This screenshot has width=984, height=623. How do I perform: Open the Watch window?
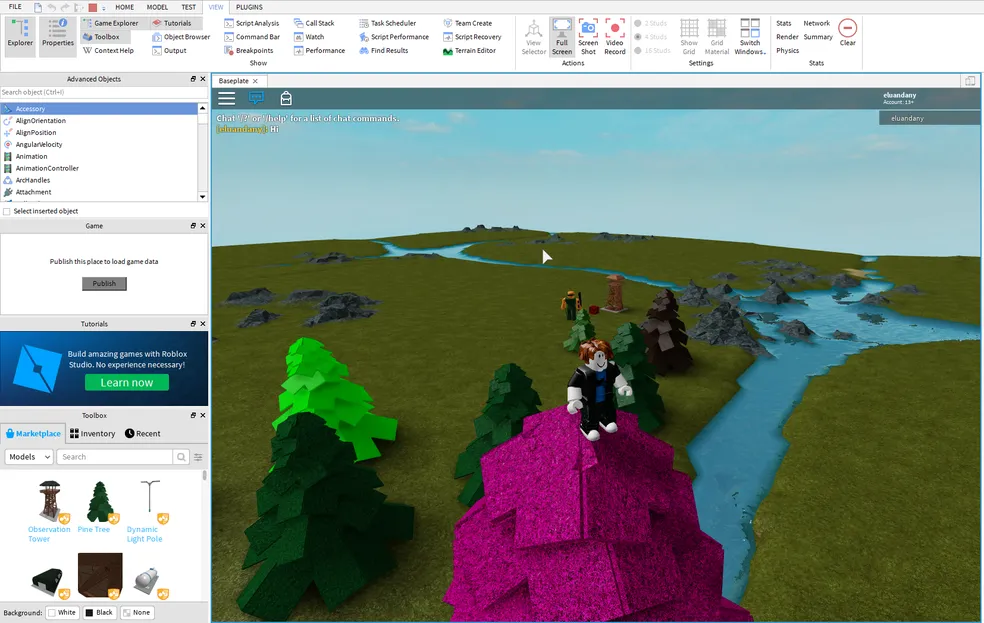(309, 37)
